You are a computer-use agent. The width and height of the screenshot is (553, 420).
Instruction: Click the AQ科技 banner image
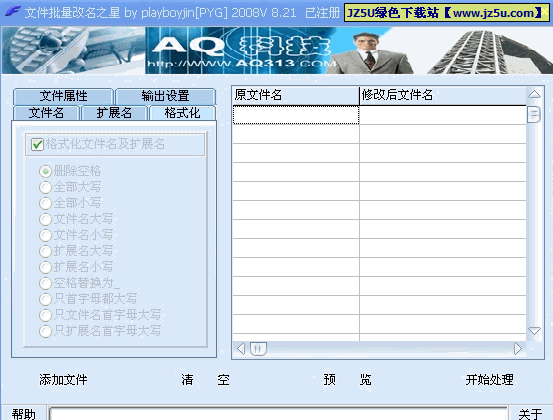(x=277, y=50)
